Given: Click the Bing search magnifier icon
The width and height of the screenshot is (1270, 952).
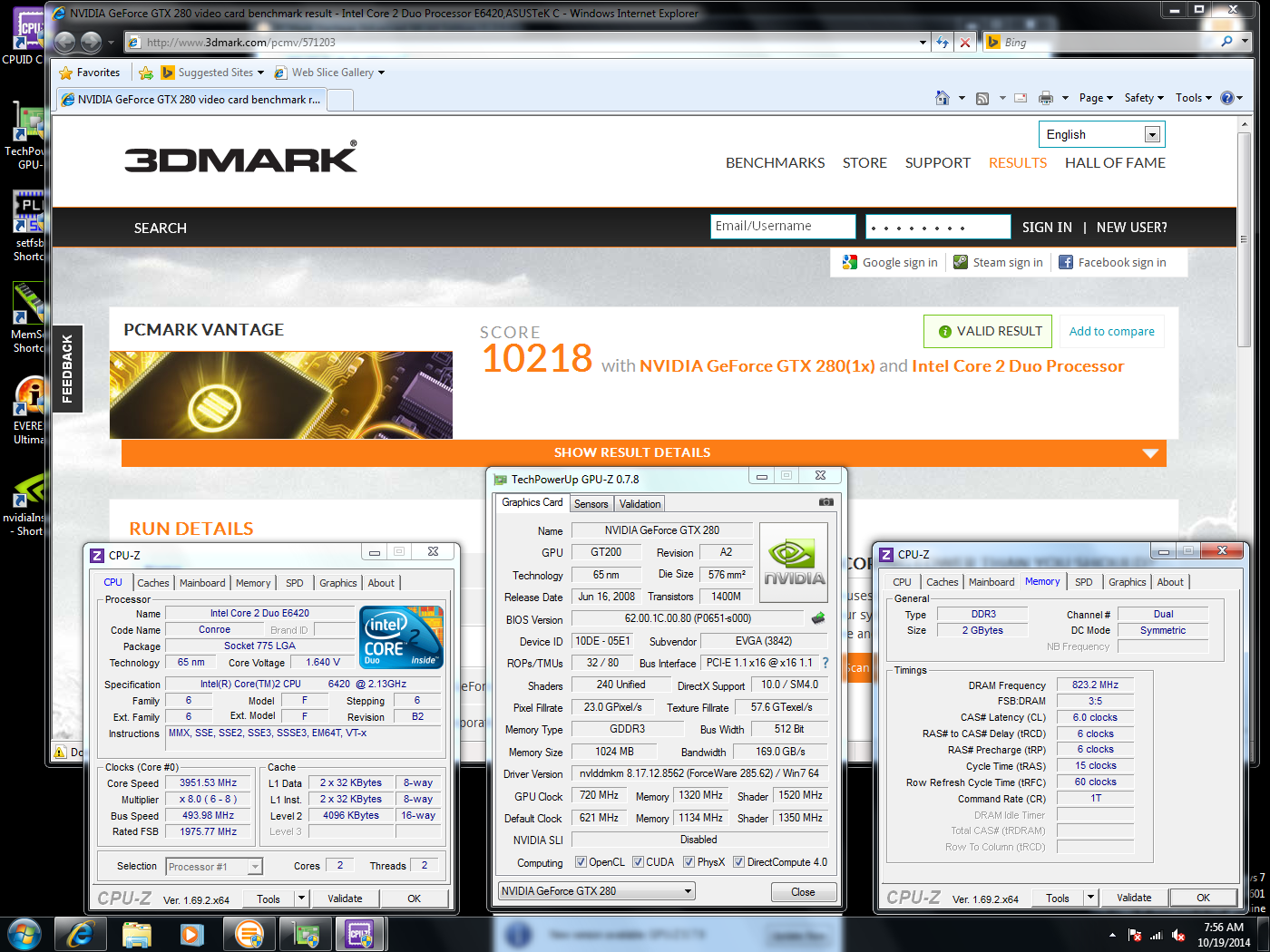Looking at the screenshot, I should (1227, 42).
